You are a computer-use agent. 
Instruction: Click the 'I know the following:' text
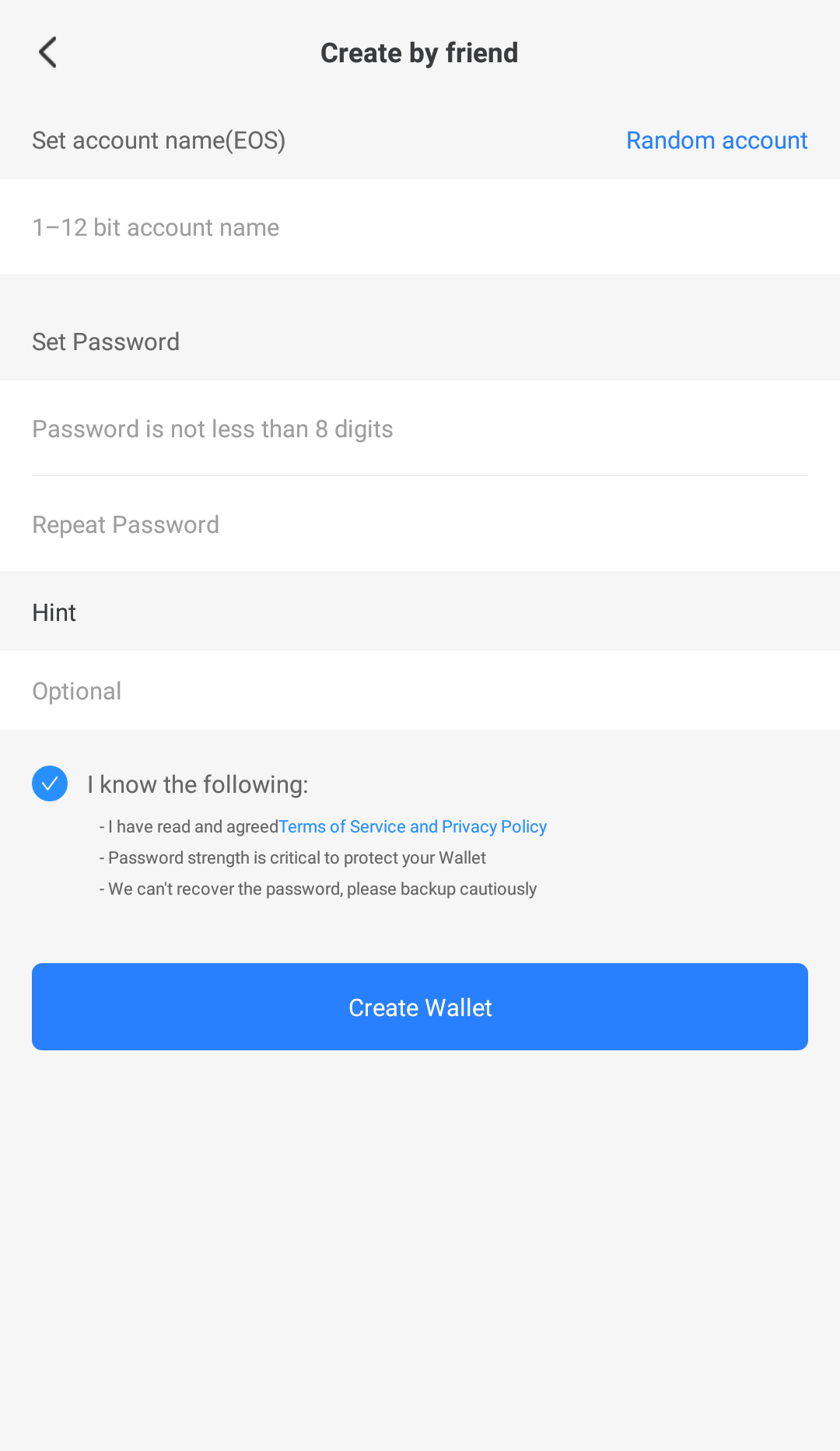pos(198,784)
